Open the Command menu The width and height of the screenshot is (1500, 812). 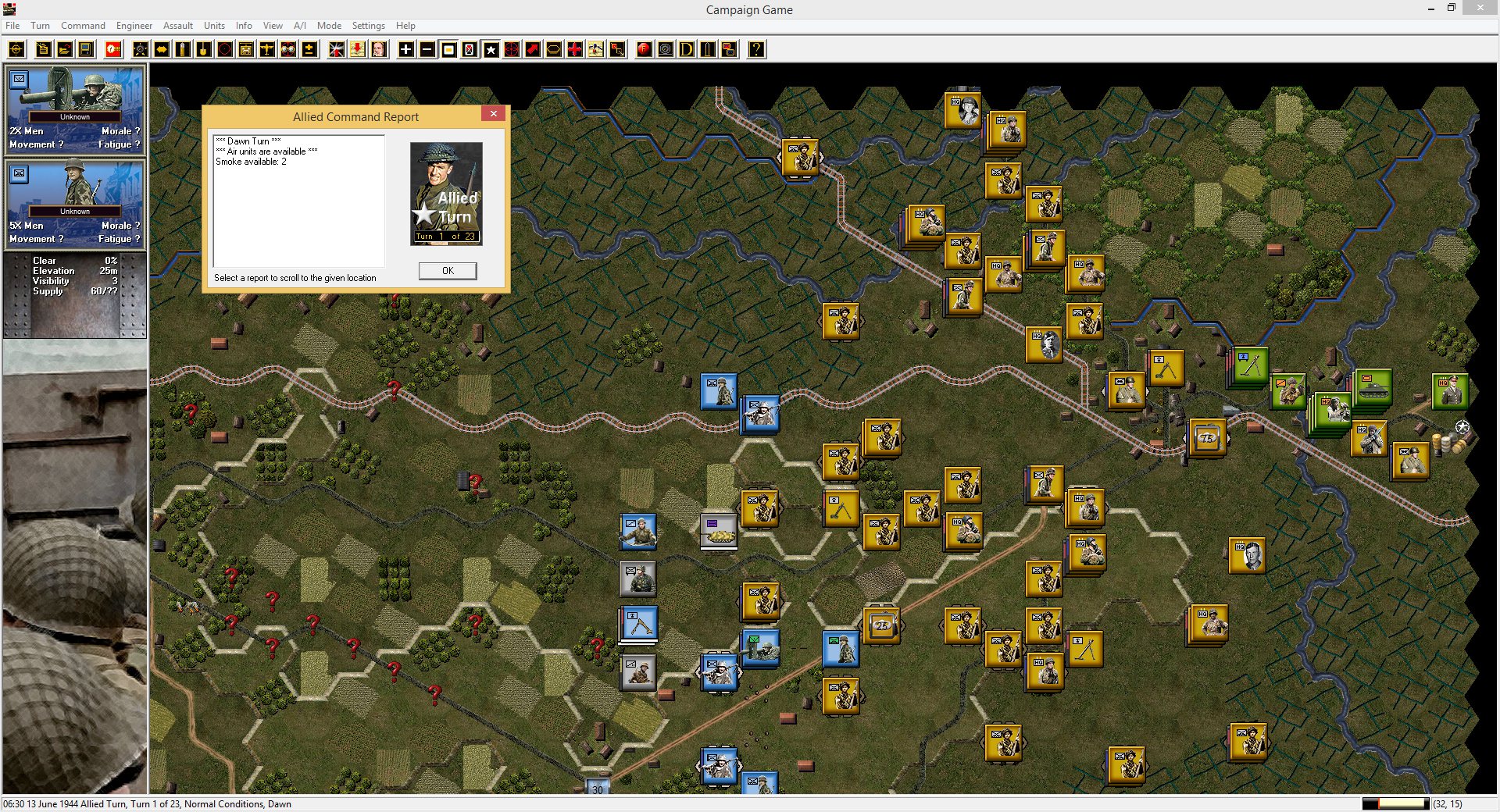click(x=83, y=26)
